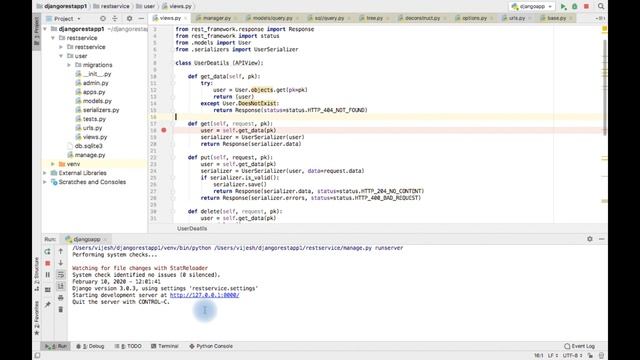Viewport: 640px width, 360px height.
Task: Toggle tool window bars icon at bottom-left corner
Action: [x=37, y=356]
